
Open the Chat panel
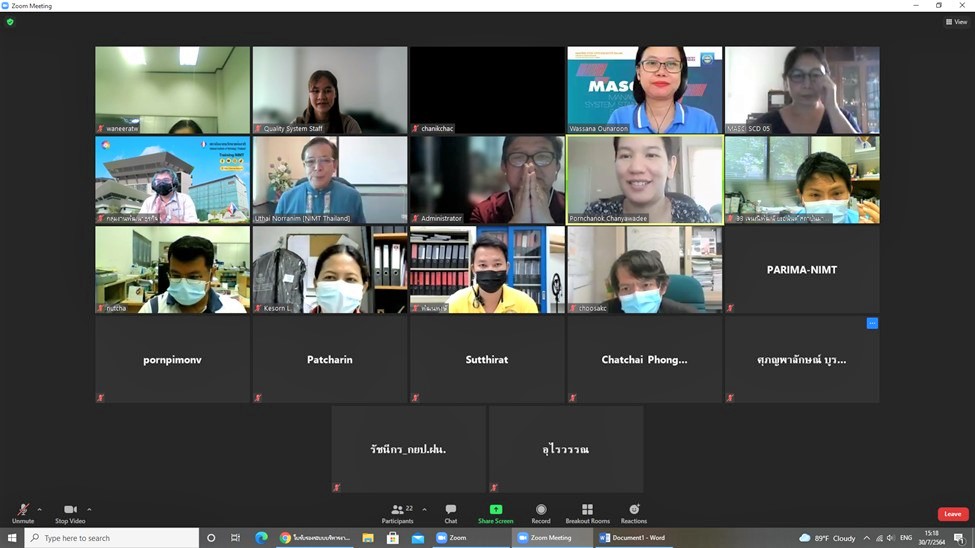click(450, 513)
